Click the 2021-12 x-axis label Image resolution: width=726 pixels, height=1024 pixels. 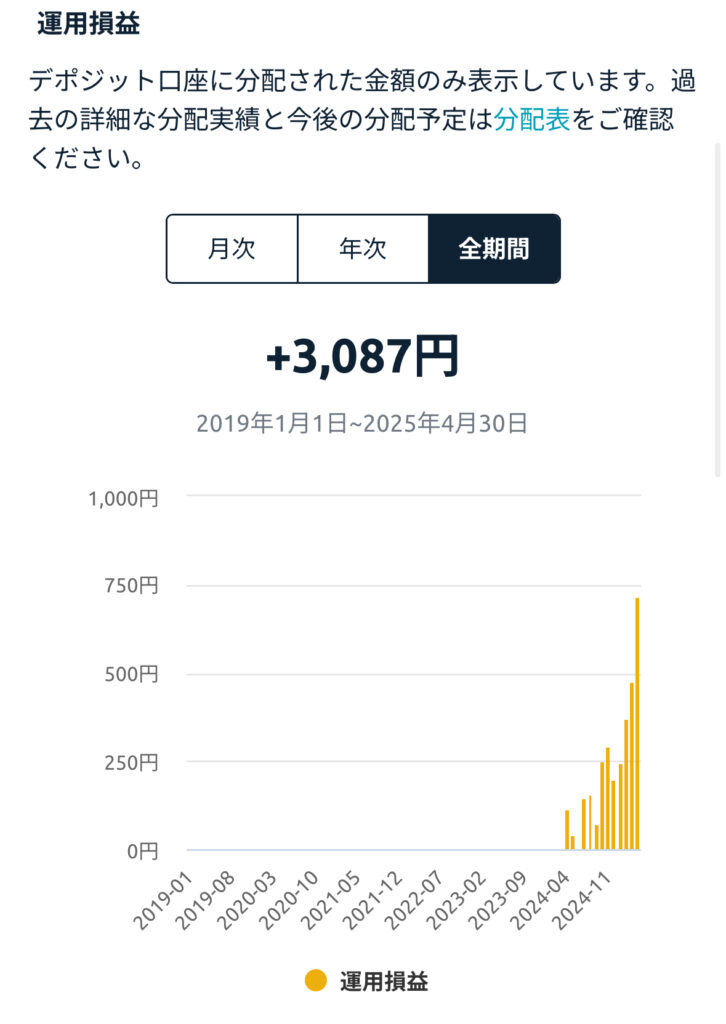[x=372, y=900]
